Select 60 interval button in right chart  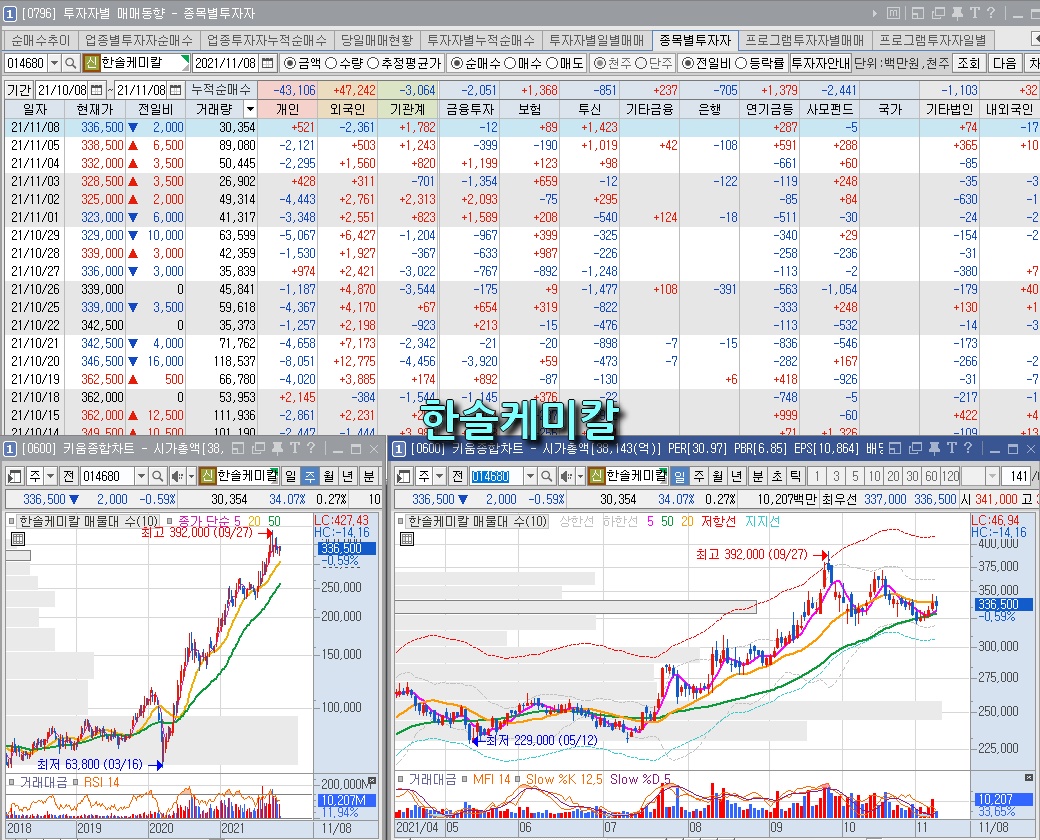coord(931,476)
